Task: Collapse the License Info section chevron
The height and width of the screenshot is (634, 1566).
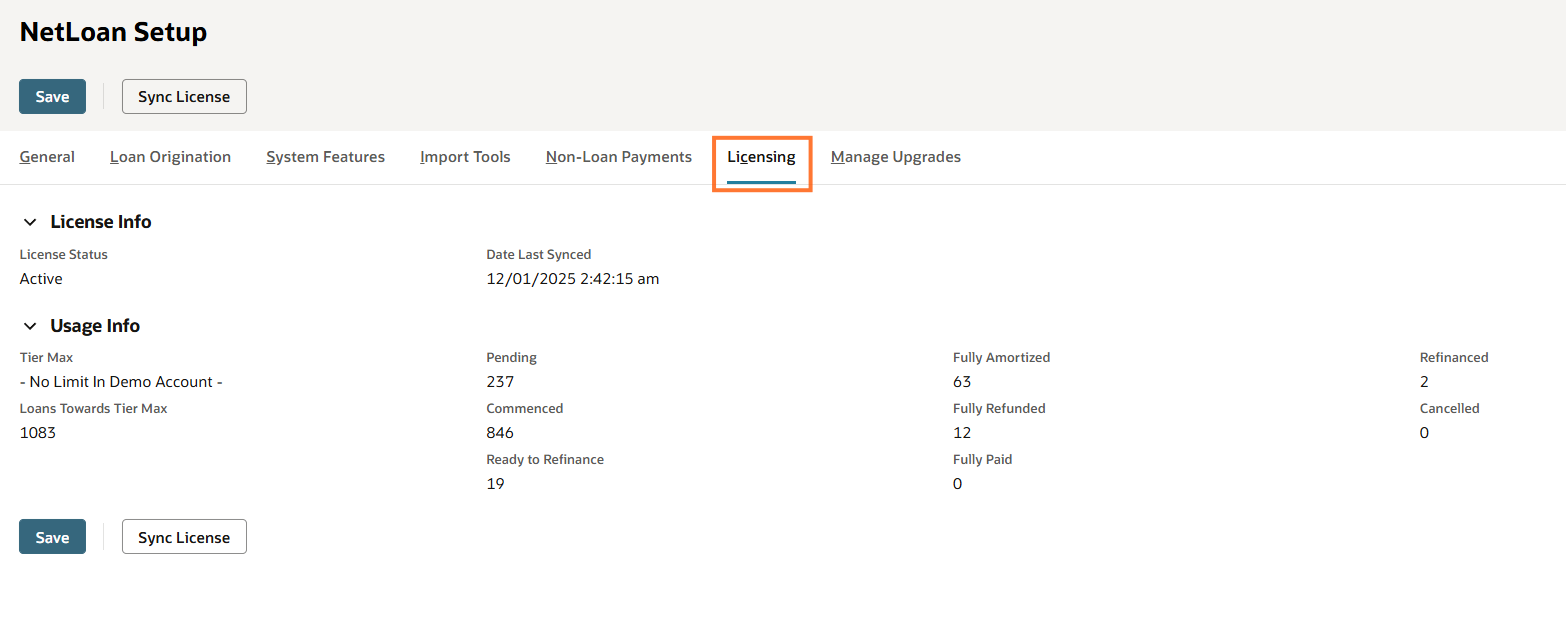Action: (30, 222)
